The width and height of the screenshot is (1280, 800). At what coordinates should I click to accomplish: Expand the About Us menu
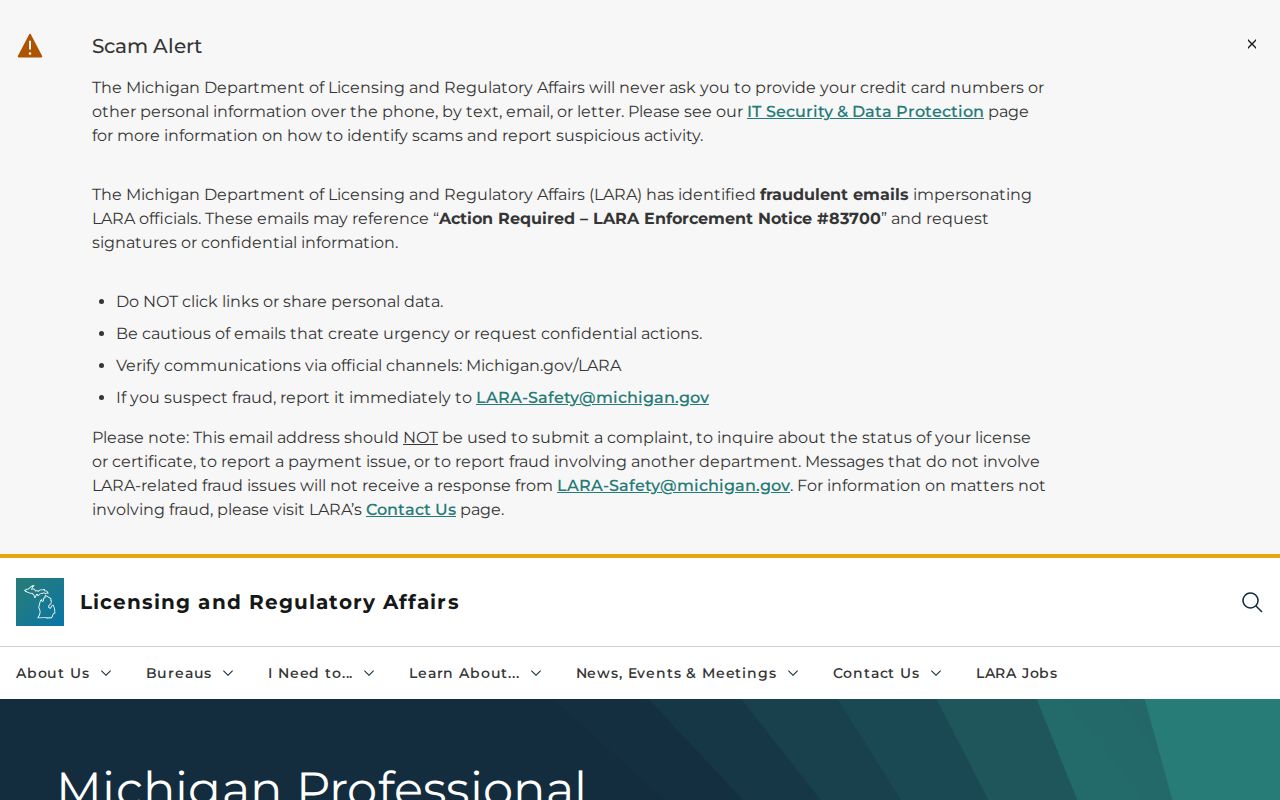click(64, 673)
